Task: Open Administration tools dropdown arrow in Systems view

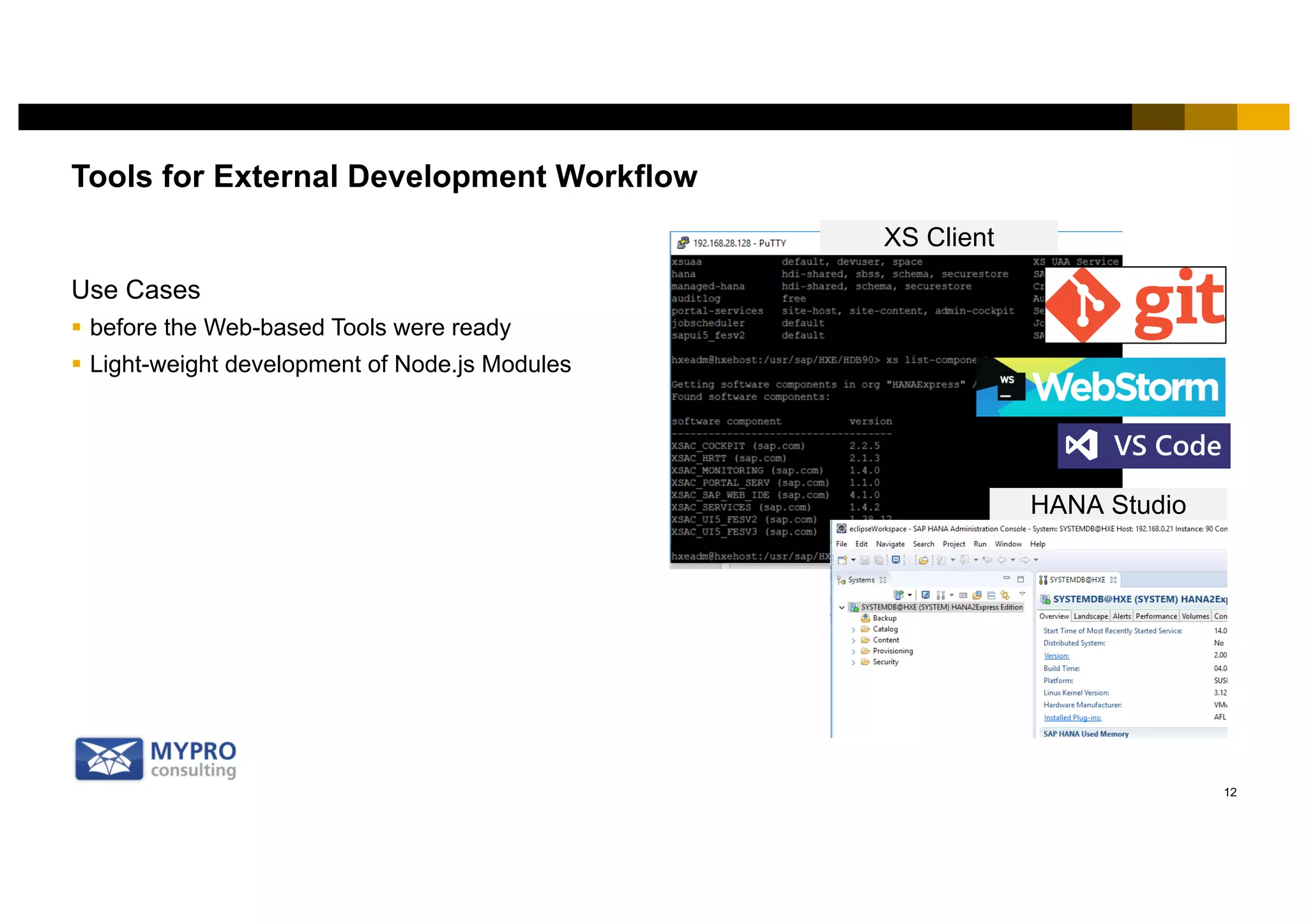Action: coord(952,595)
